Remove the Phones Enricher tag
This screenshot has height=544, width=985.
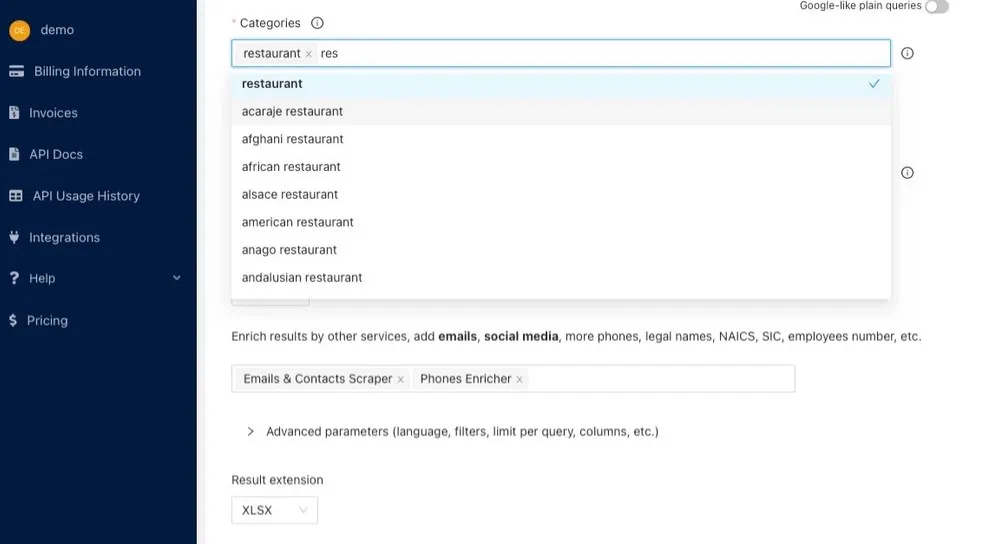click(x=520, y=379)
